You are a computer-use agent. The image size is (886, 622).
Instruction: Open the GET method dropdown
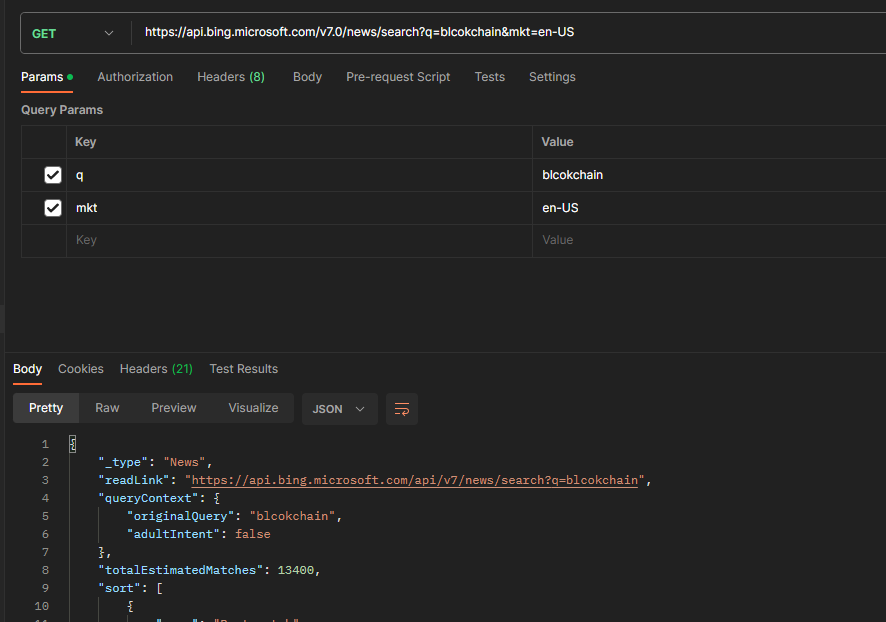[x=73, y=33]
